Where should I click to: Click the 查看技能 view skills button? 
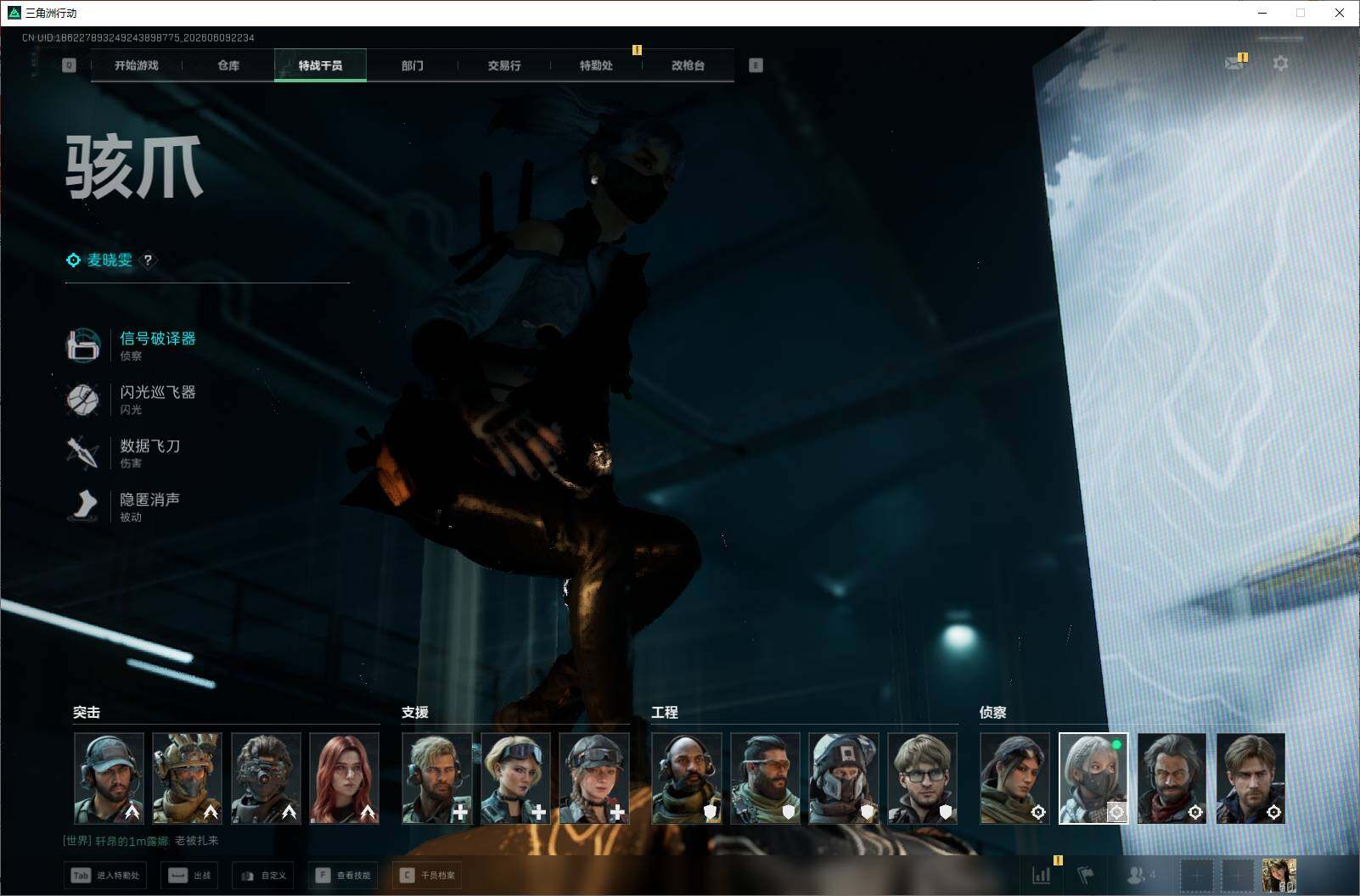coord(344,876)
